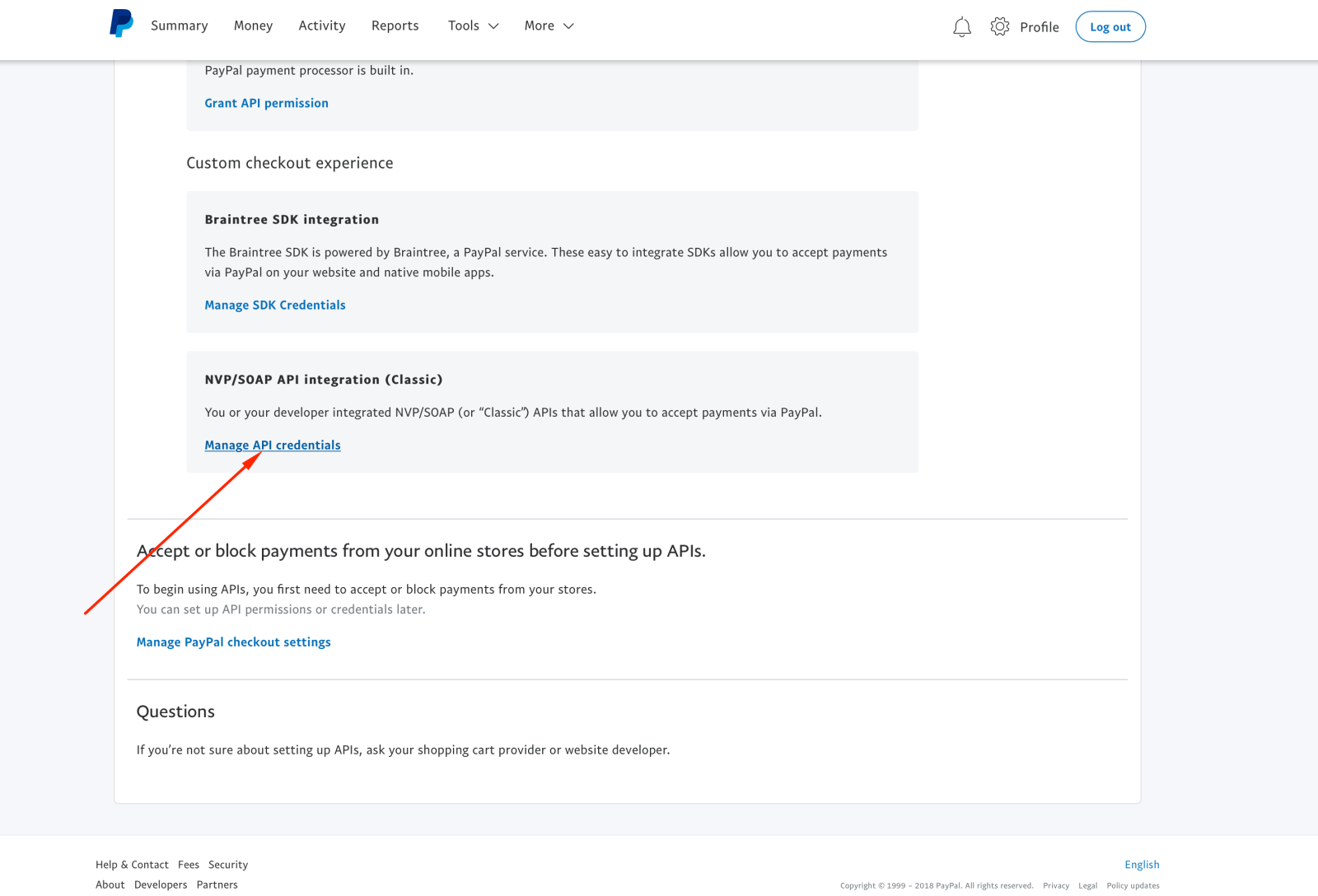Expand the More dropdown chevron
This screenshot has height=896, width=1318.
point(568,26)
